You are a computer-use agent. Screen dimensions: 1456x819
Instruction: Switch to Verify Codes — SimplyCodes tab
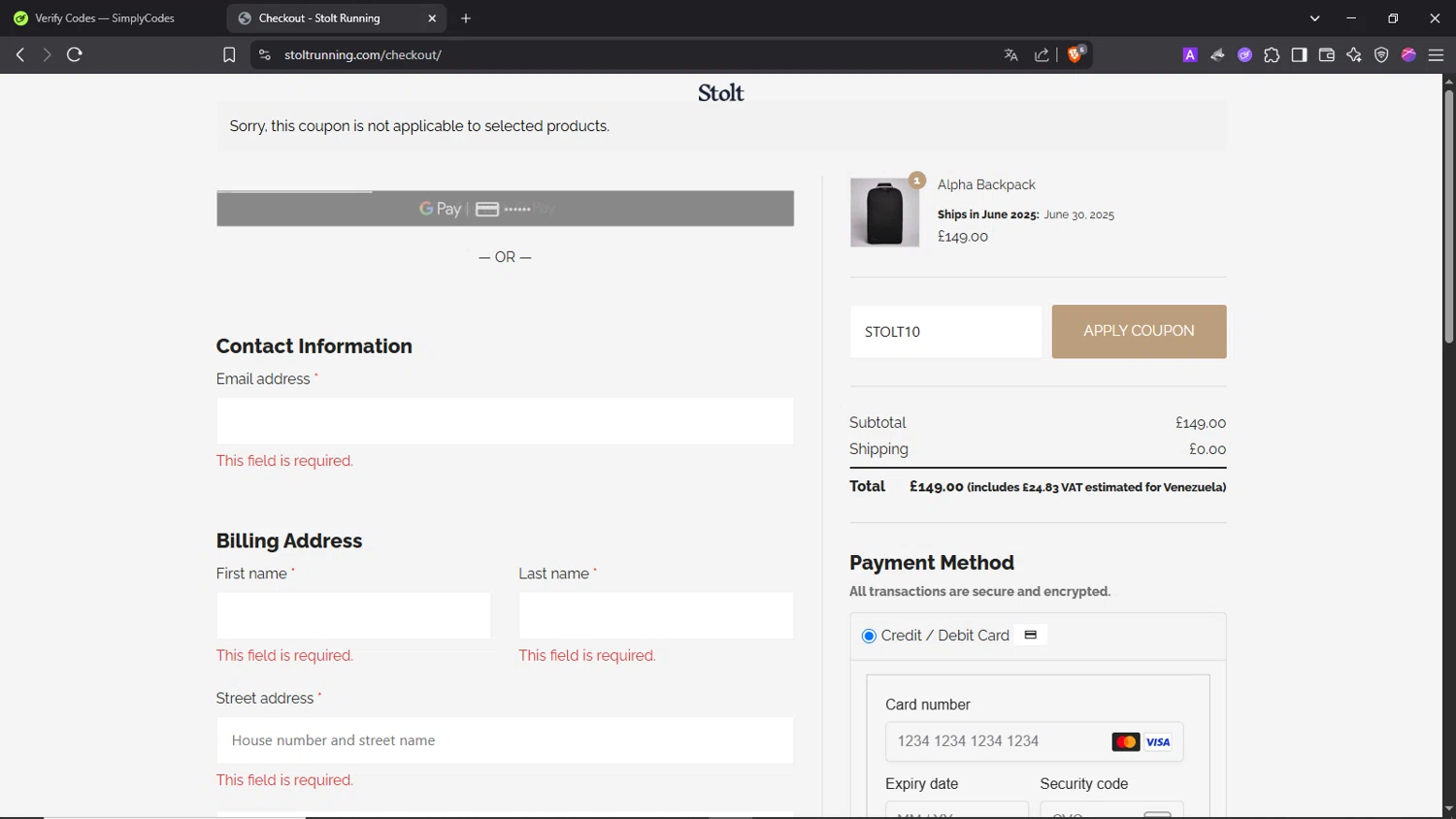(x=107, y=18)
